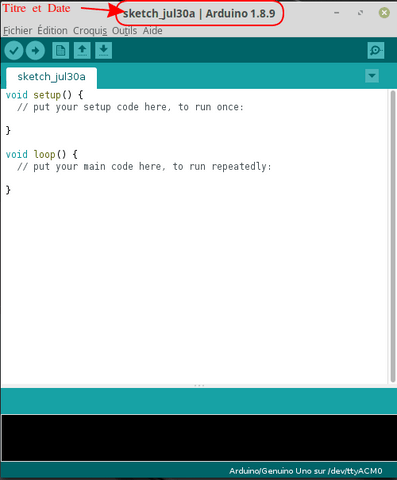This screenshot has width=397, height=480.
Task: Open the Fichier menu
Action: tap(18, 31)
